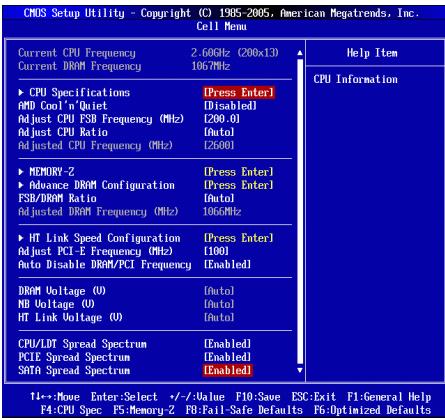Click the CPU Information help text
This screenshot has height=418, width=445.
[x=355, y=79]
